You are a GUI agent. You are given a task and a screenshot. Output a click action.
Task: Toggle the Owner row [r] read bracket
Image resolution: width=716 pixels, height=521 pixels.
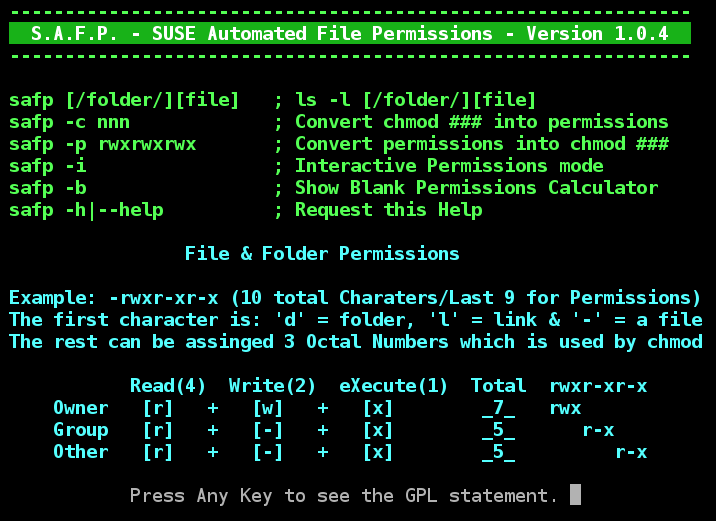point(158,408)
